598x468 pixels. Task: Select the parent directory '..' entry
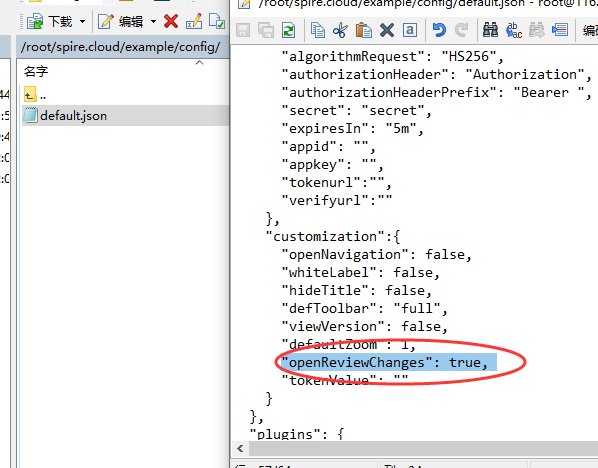(34, 95)
